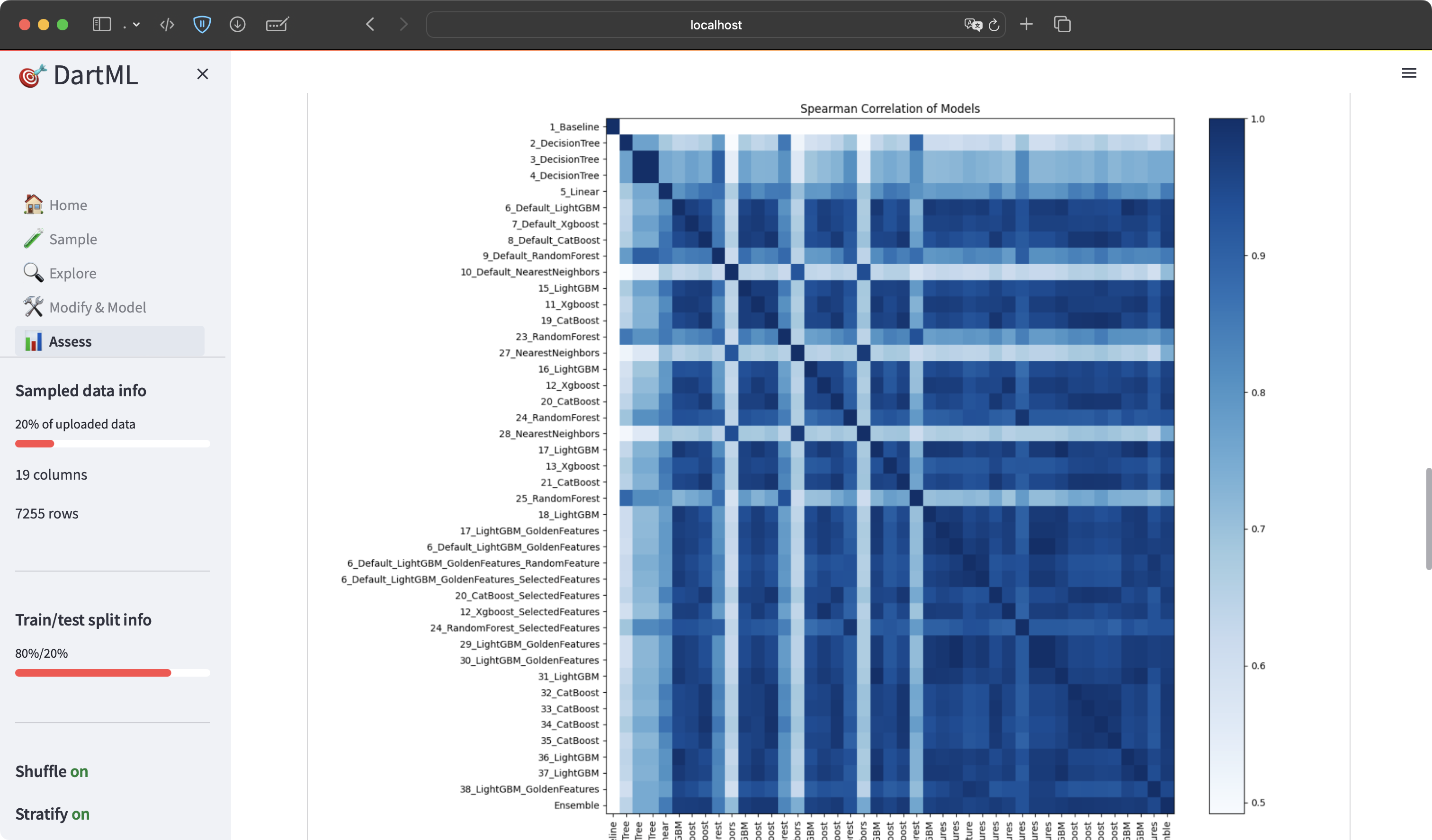
Task: Open the hamburger main menu
Action: [1409, 73]
